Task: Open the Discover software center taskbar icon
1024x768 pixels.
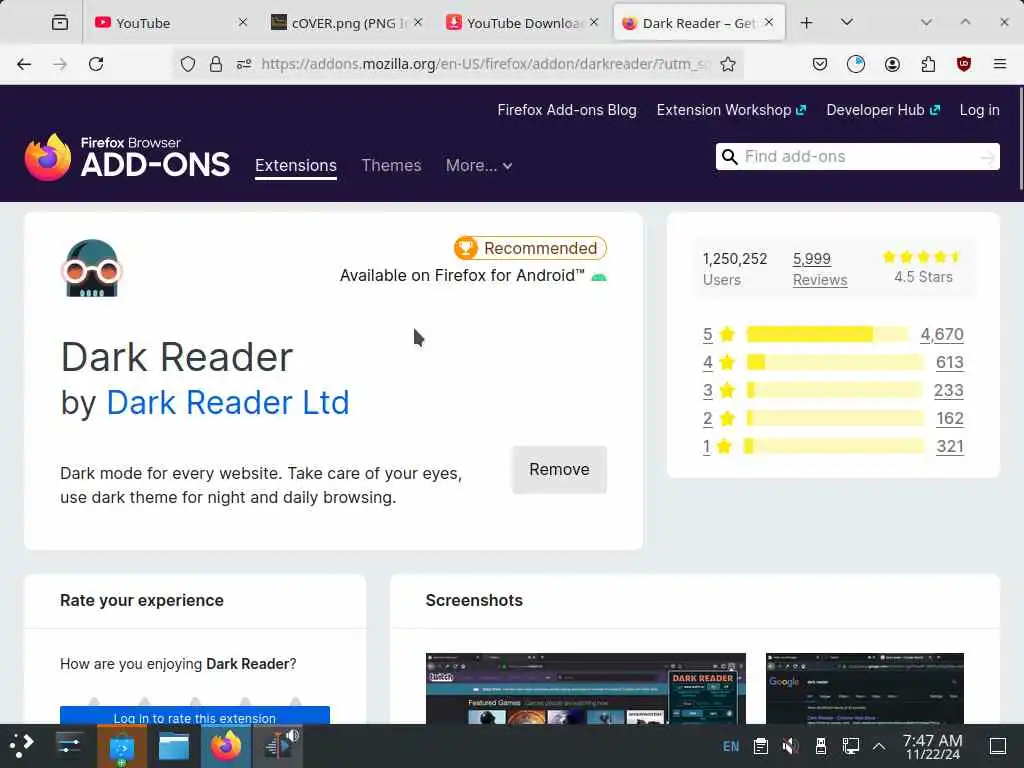Action: (x=121, y=747)
